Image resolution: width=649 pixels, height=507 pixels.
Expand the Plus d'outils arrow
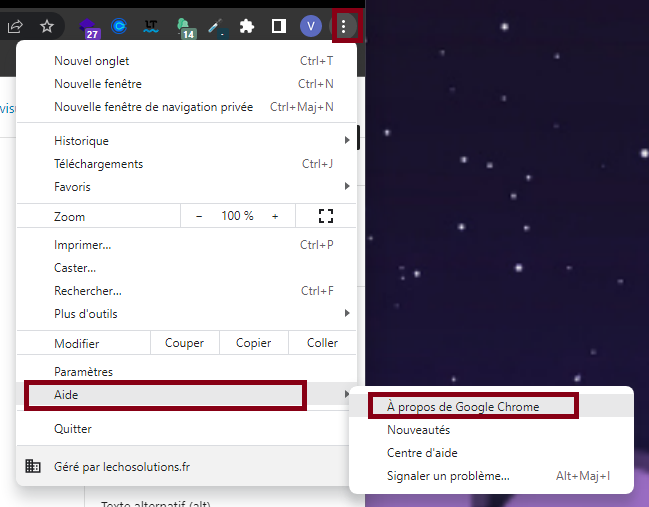[x=347, y=313]
